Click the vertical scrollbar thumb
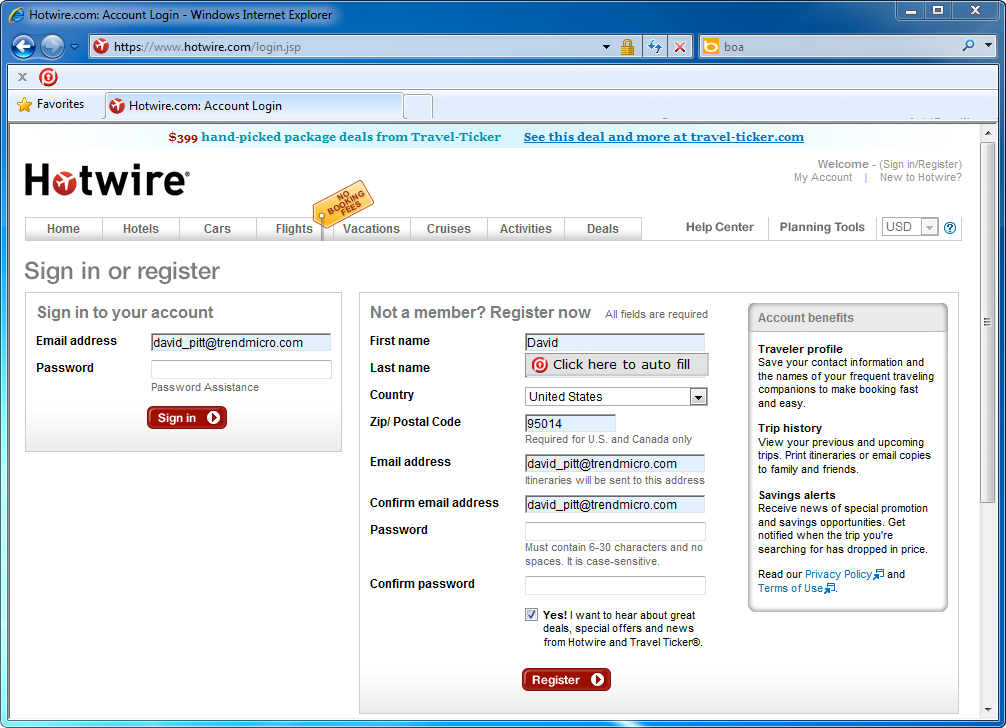The width and height of the screenshot is (1006, 728). (x=988, y=322)
